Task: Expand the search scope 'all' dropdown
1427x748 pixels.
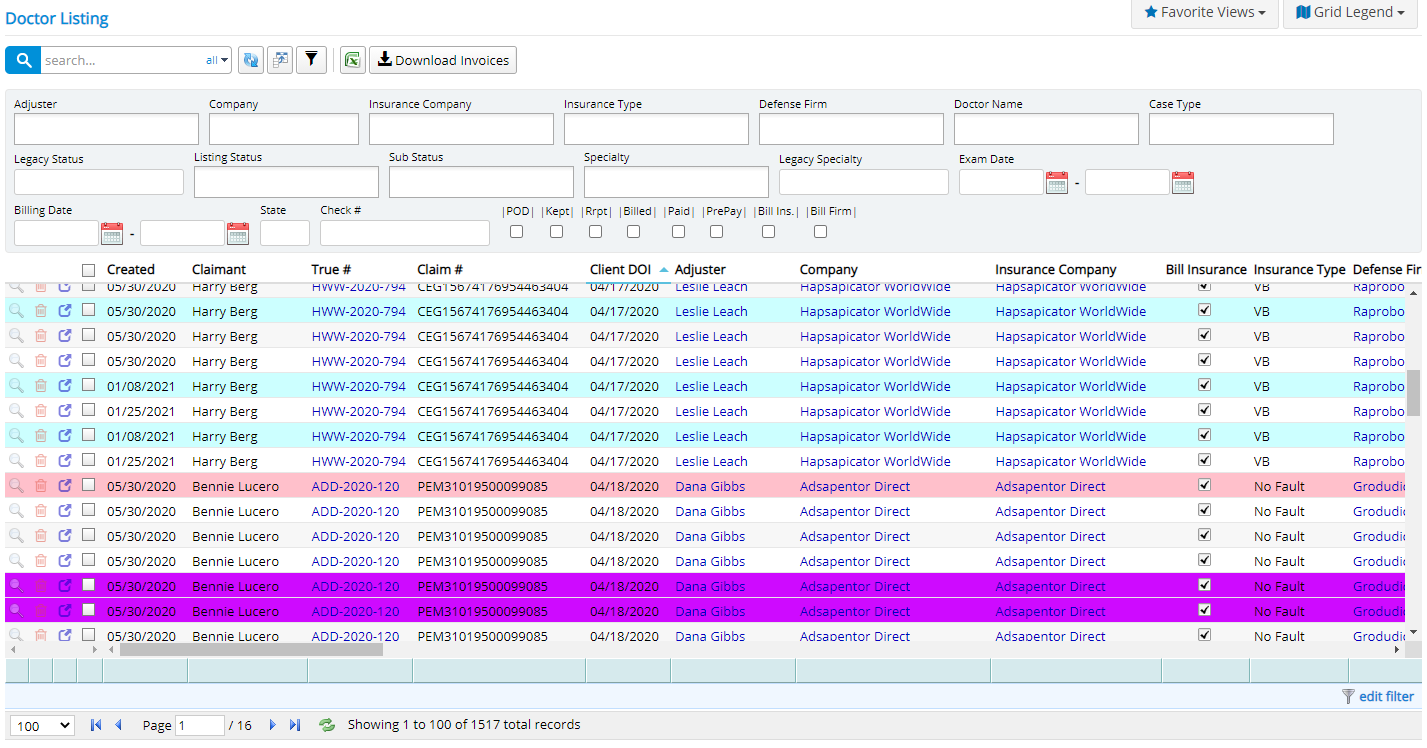Action: [217, 60]
